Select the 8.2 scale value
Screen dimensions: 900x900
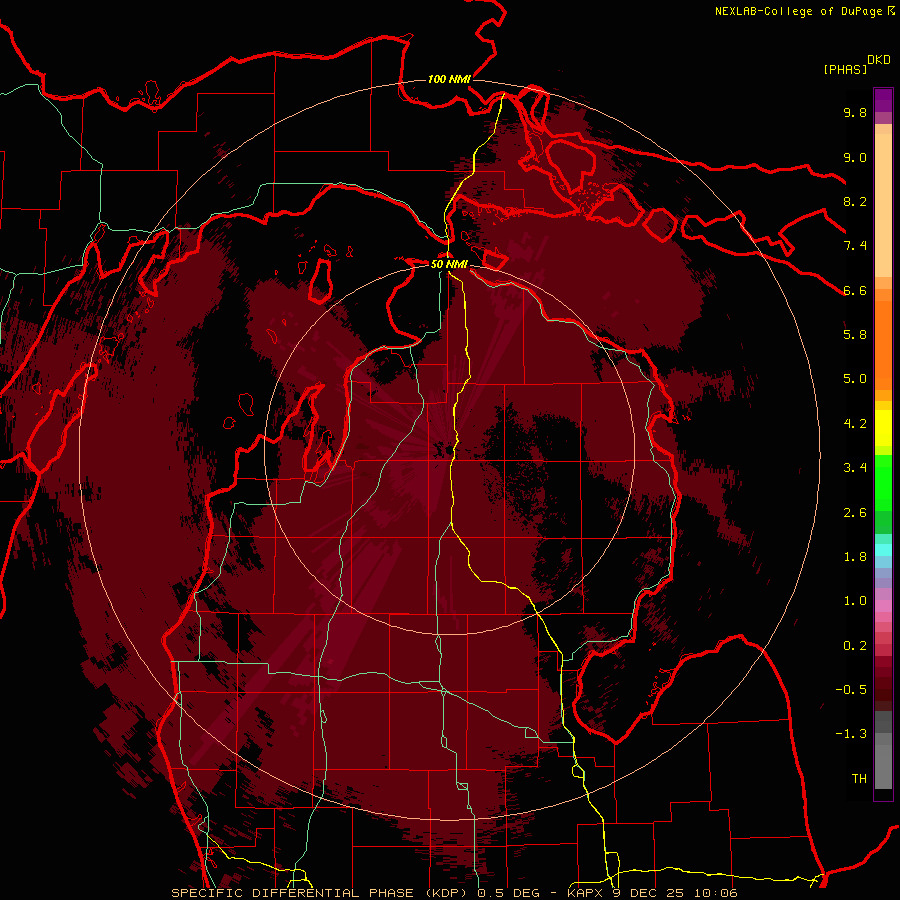pos(855,201)
